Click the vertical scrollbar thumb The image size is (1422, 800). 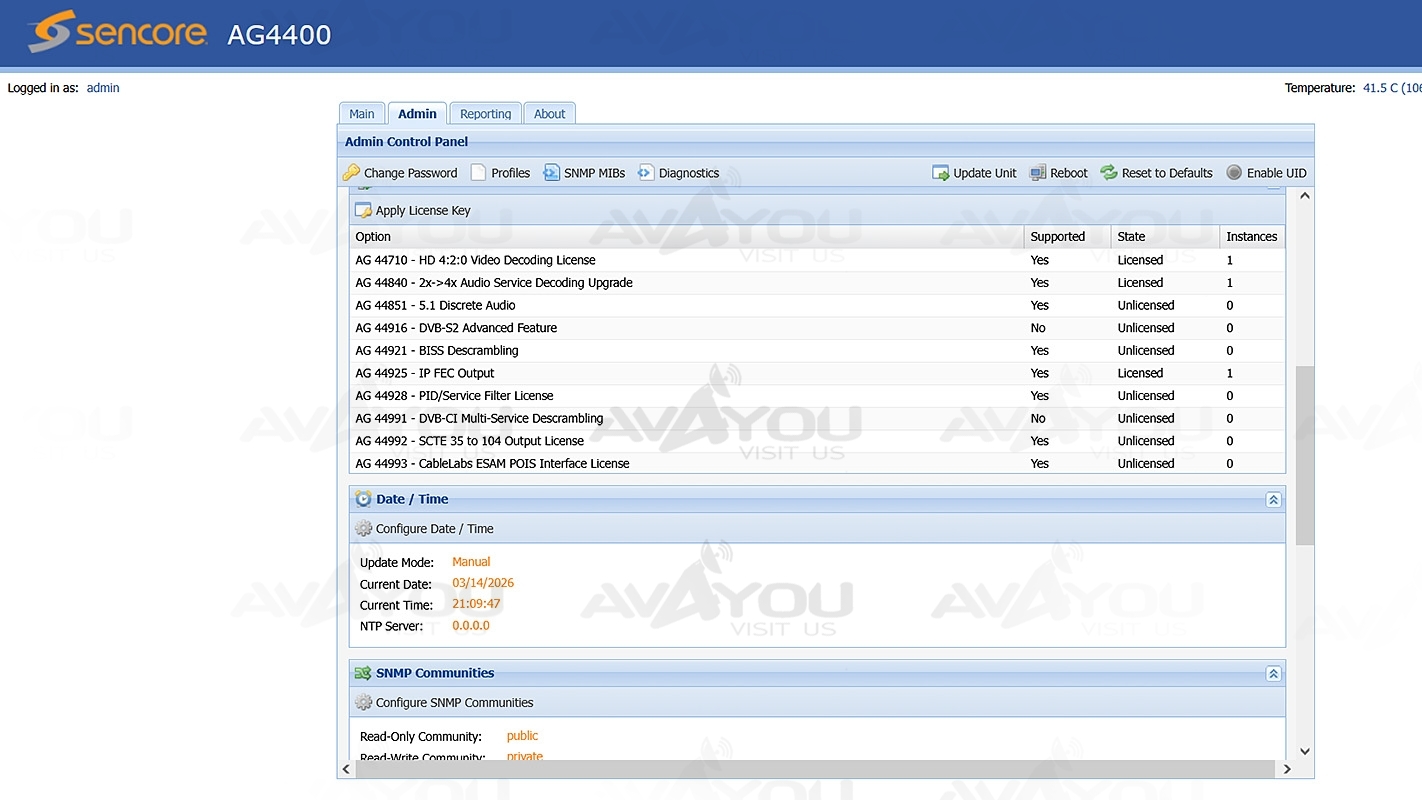[1304, 455]
